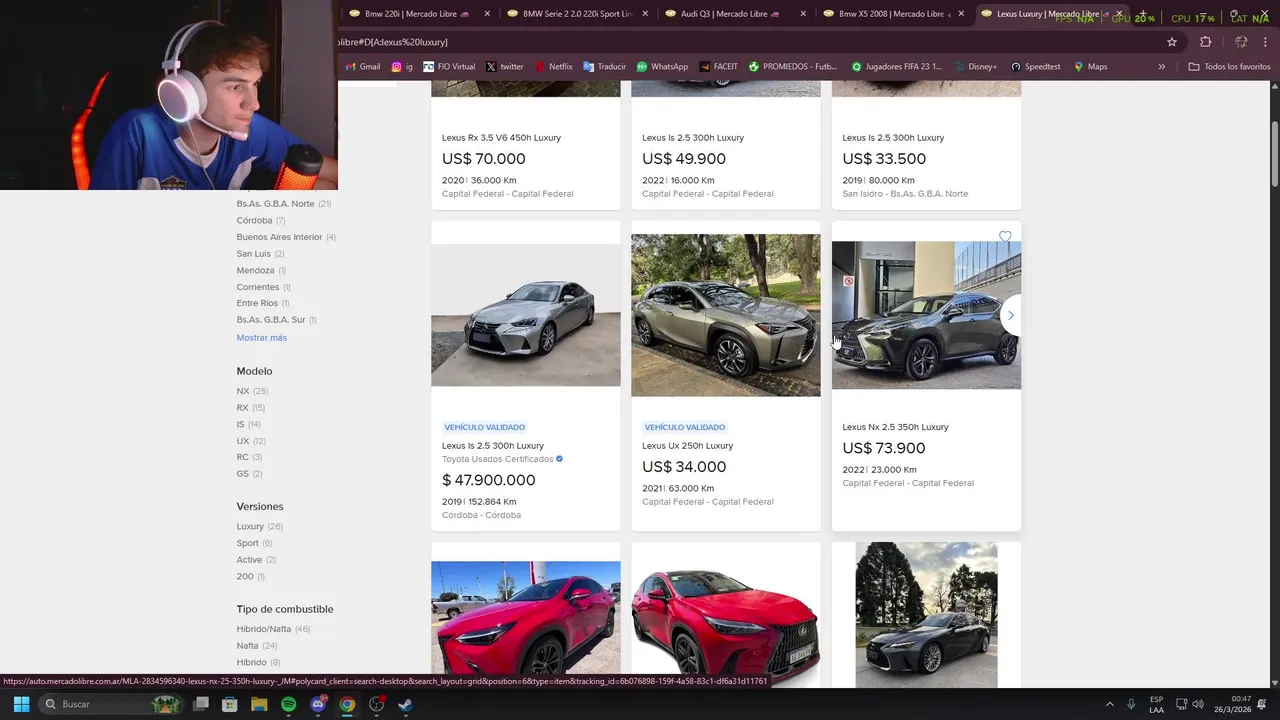The height and width of the screenshot is (720, 1280).
Task: Open Netflix bookmark
Action: 553,67
